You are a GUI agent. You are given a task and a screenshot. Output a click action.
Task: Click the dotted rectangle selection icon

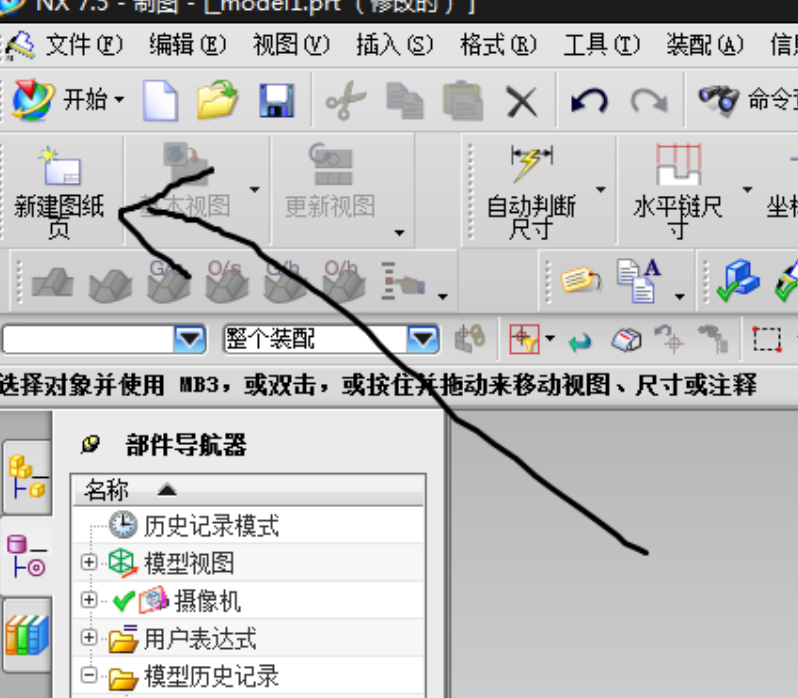(767, 339)
